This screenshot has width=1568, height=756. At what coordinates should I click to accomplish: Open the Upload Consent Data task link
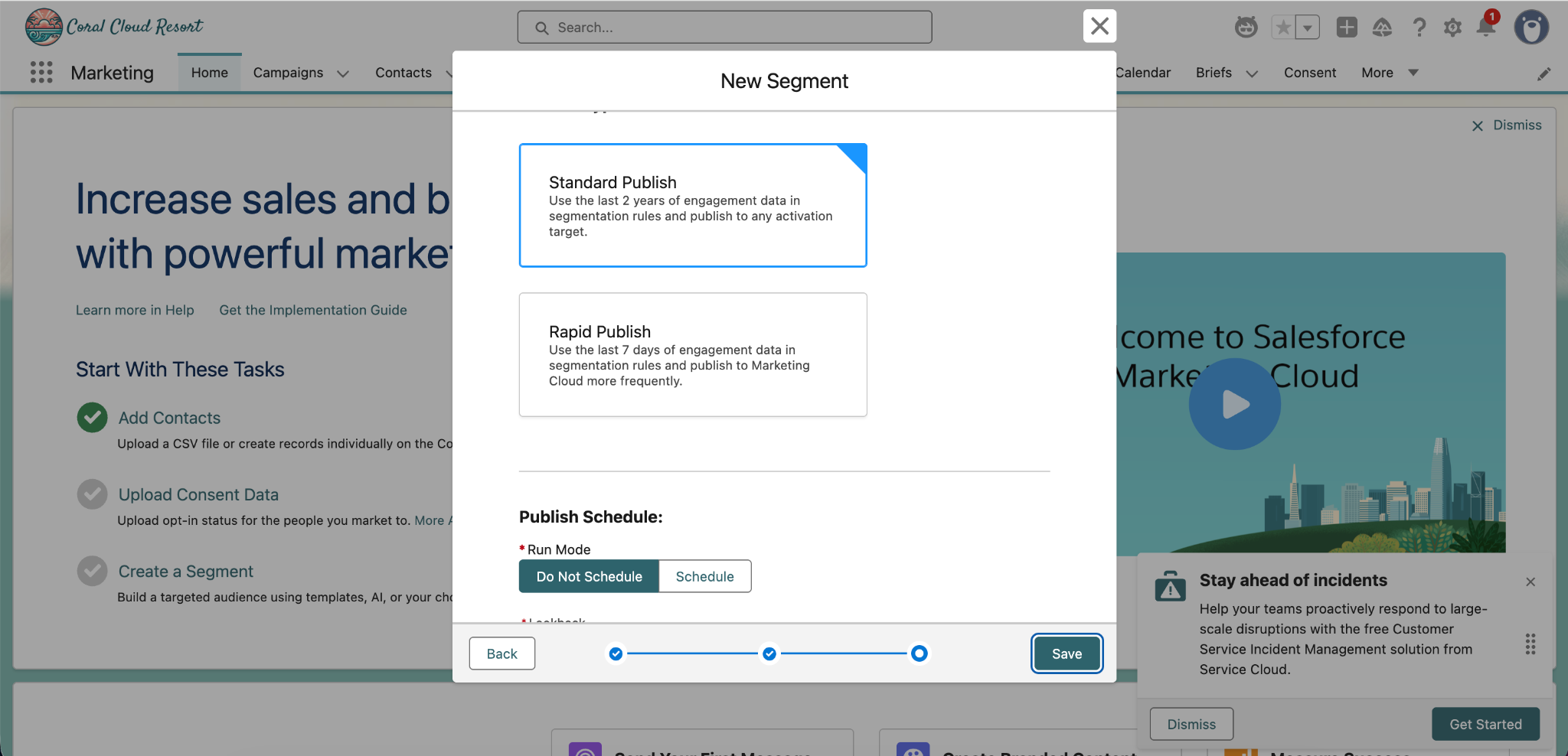point(198,494)
